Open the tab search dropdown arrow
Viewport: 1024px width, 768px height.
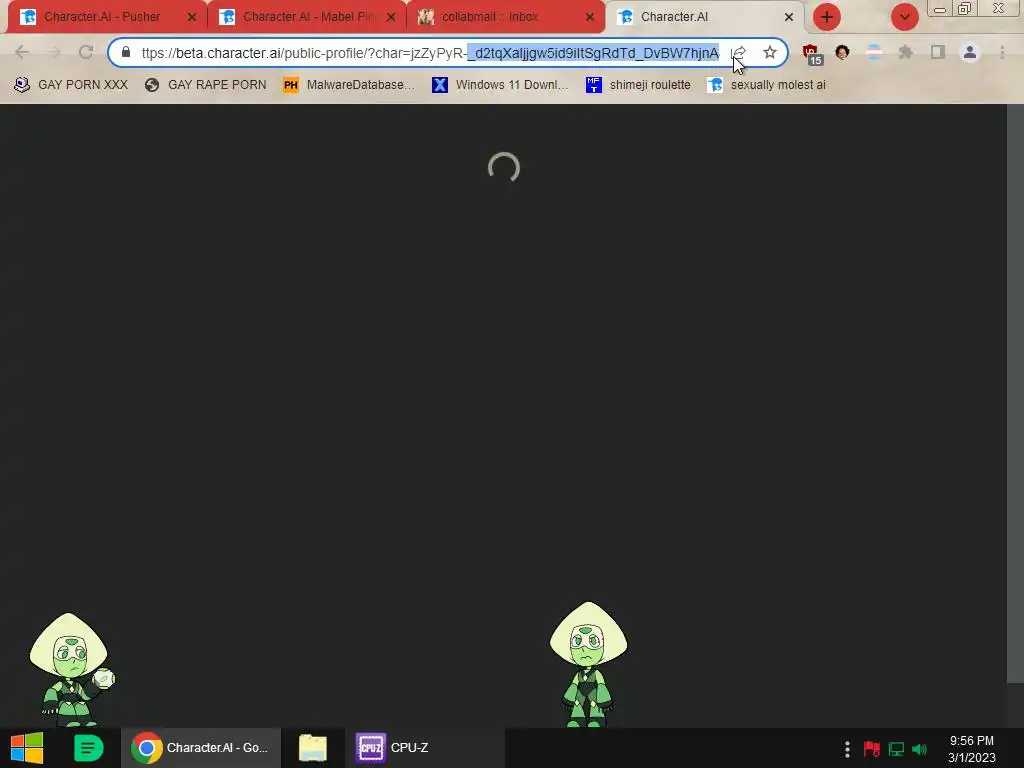click(904, 17)
